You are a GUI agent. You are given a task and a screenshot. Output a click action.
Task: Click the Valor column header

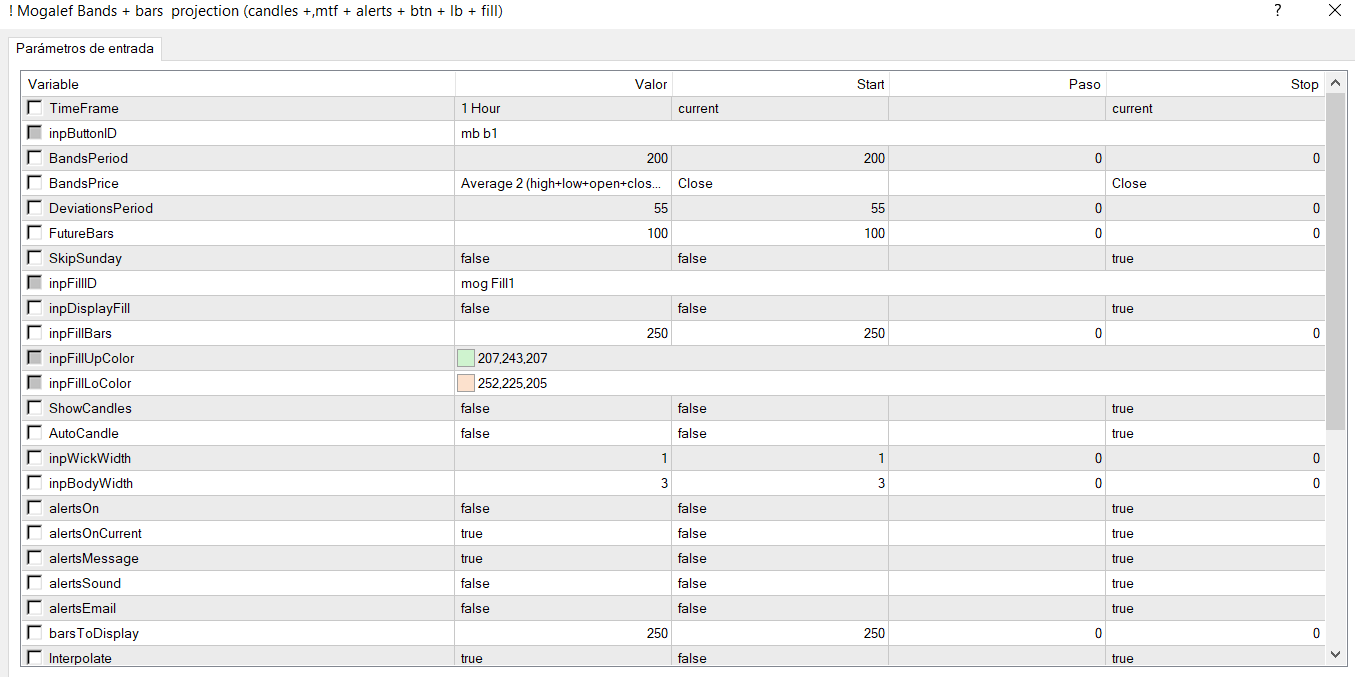pos(564,84)
